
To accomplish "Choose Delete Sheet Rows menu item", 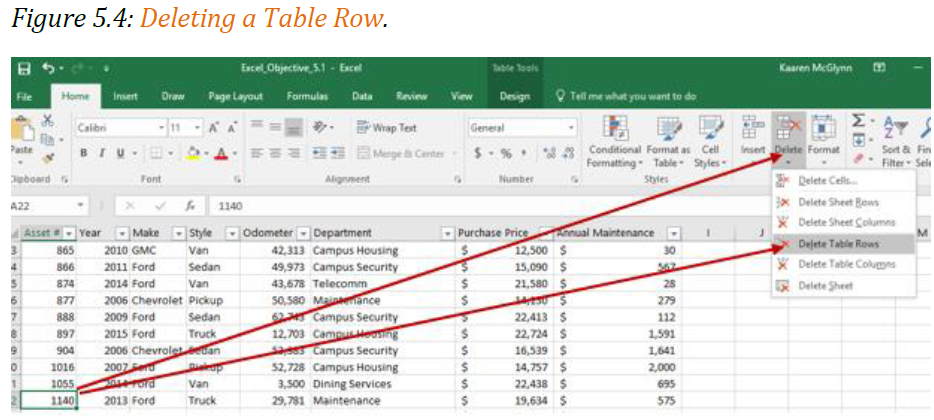I will [843, 202].
